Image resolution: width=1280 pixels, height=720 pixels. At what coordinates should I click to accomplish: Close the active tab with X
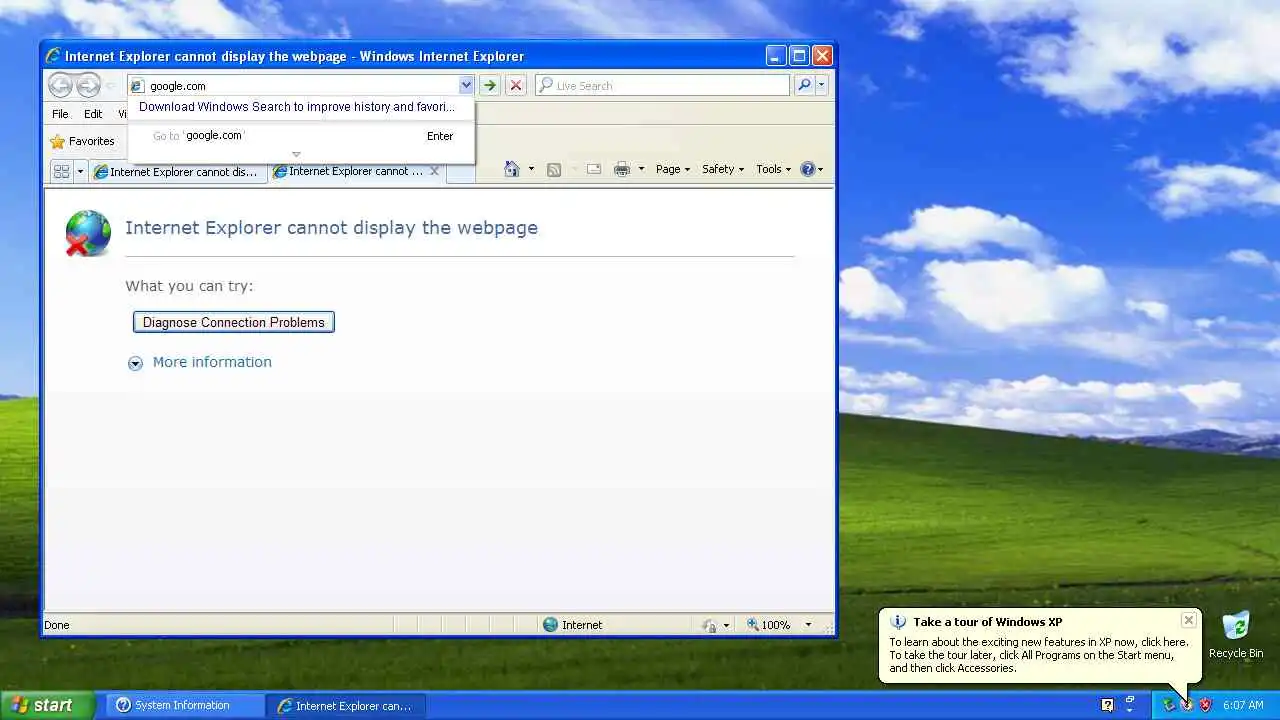click(434, 171)
